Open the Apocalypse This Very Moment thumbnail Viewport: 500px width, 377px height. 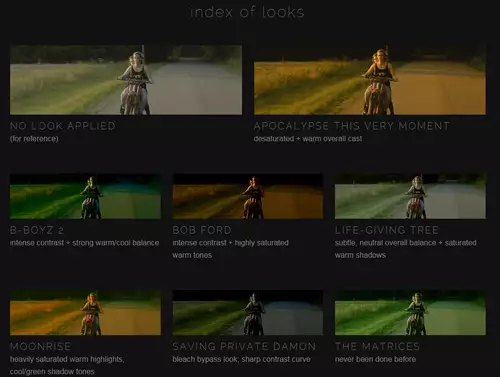pyautogui.click(x=370, y=80)
